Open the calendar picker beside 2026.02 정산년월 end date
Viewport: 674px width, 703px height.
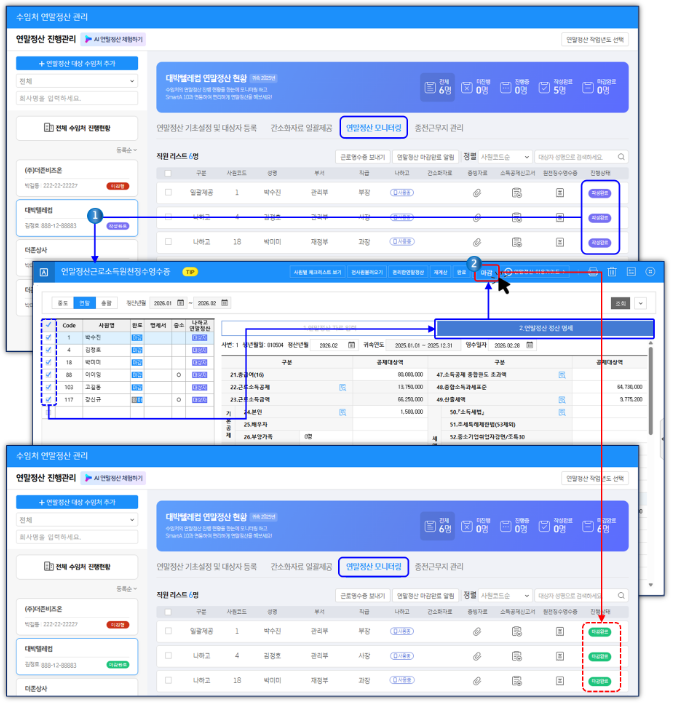224,303
